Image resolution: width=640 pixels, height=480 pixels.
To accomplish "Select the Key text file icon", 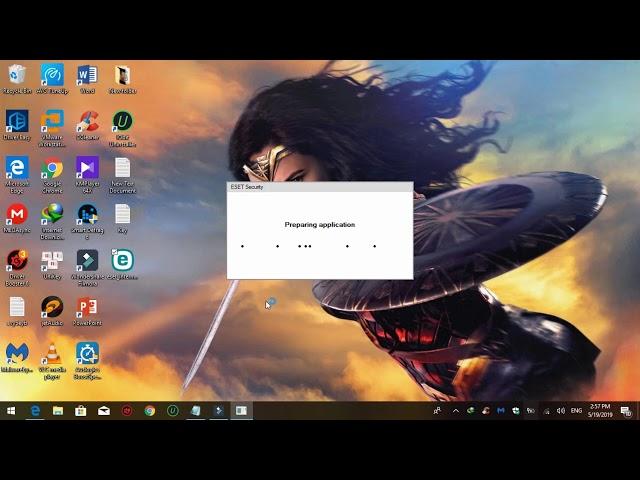I will coord(122,218).
